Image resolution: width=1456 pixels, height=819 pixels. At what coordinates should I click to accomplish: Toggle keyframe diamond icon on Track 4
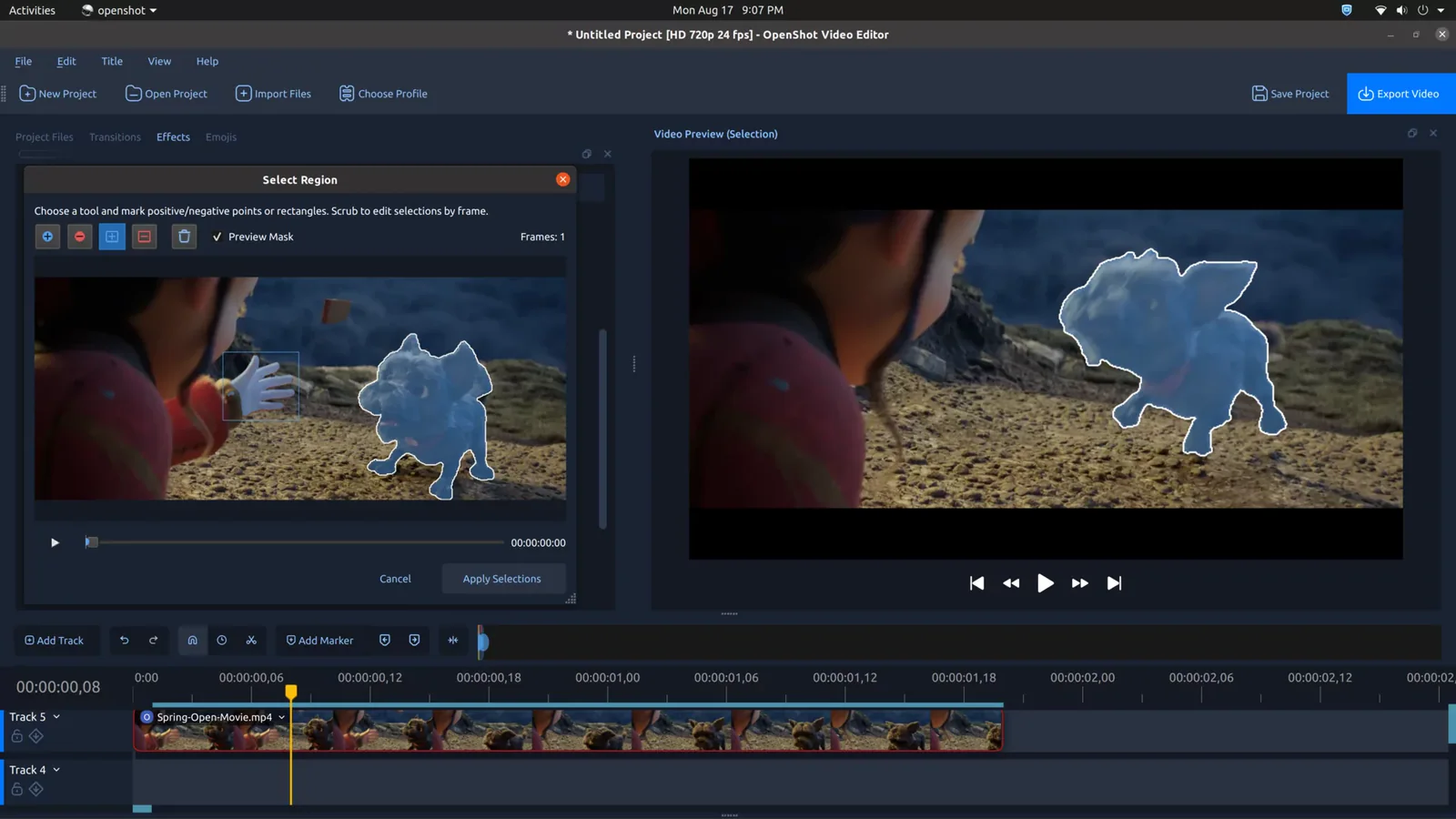point(36,789)
